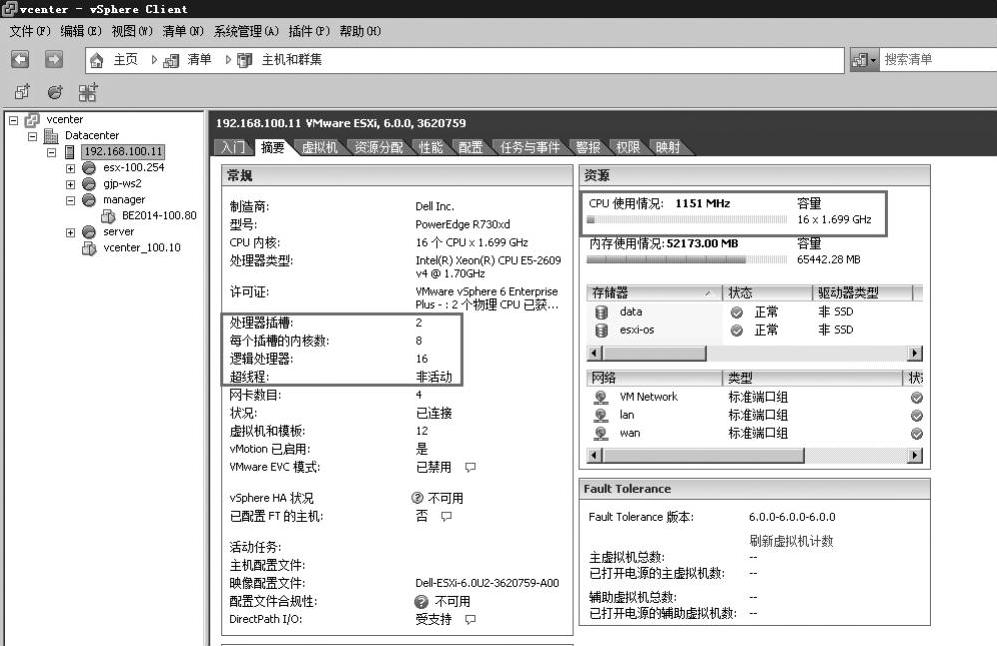Viewport: 997px width, 646px height.
Task: Open the VMware EVC mode info bubble
Action: click(x=470, y=467)
